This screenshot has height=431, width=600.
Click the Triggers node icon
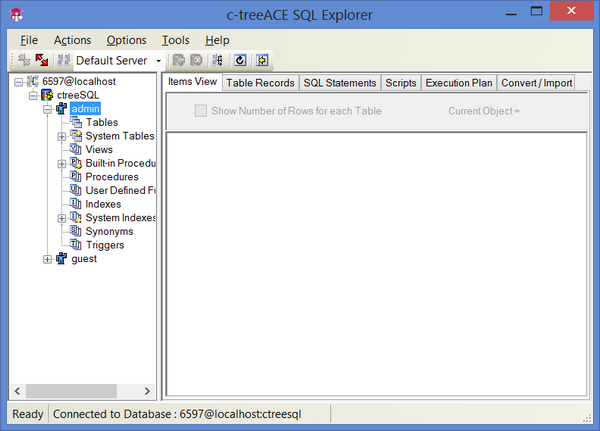pos(76,245)
